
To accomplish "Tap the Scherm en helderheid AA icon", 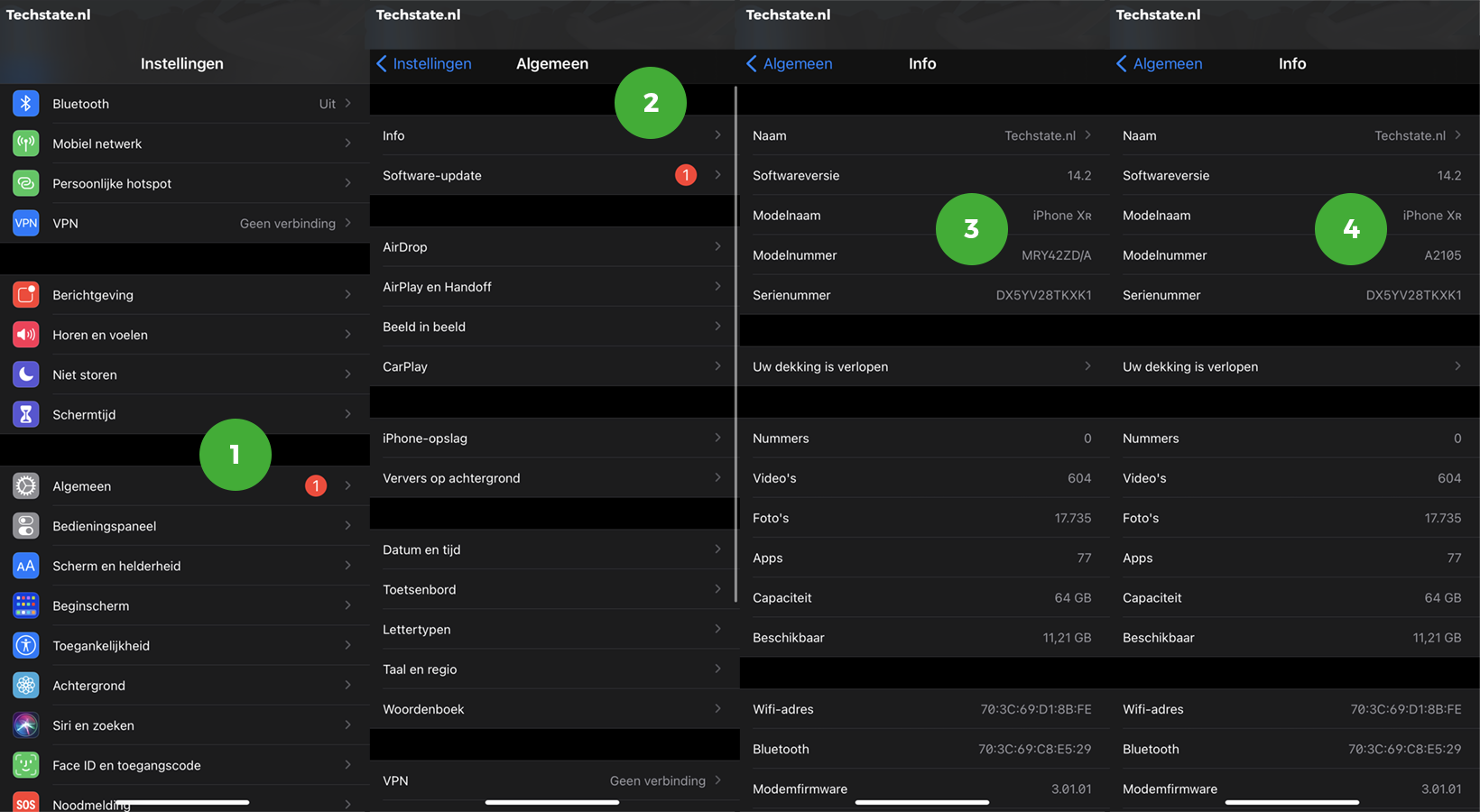I will pyautogui.click(x=26, y=566).
